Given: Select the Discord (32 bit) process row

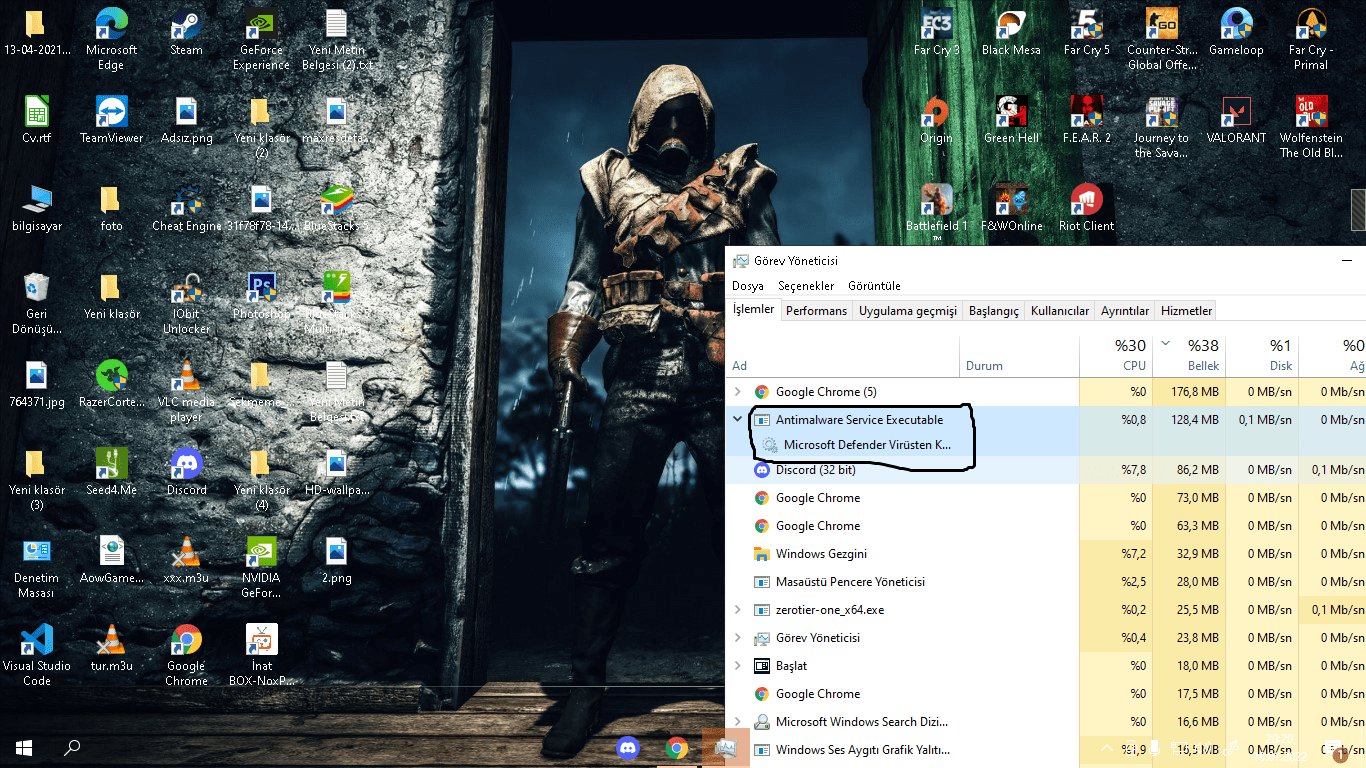Looking at the screenshot, I should [1046, 470].
